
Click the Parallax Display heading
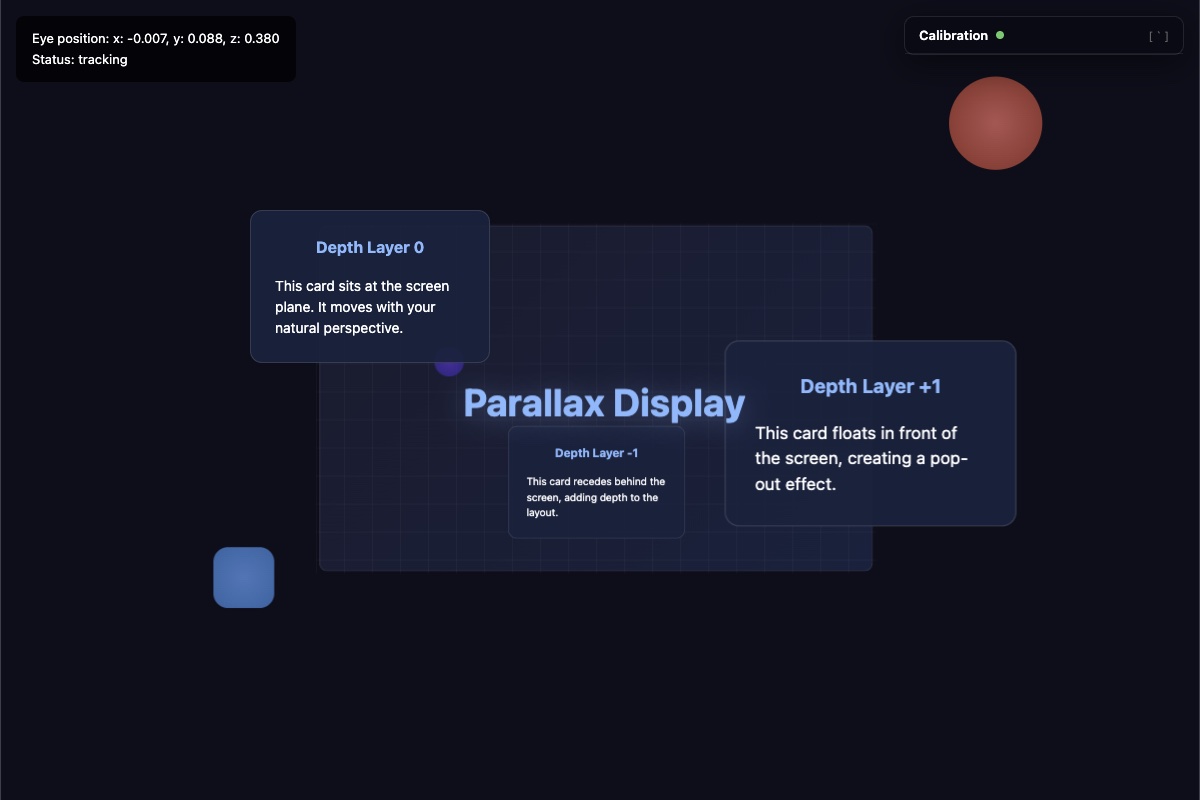coord(605,403)
